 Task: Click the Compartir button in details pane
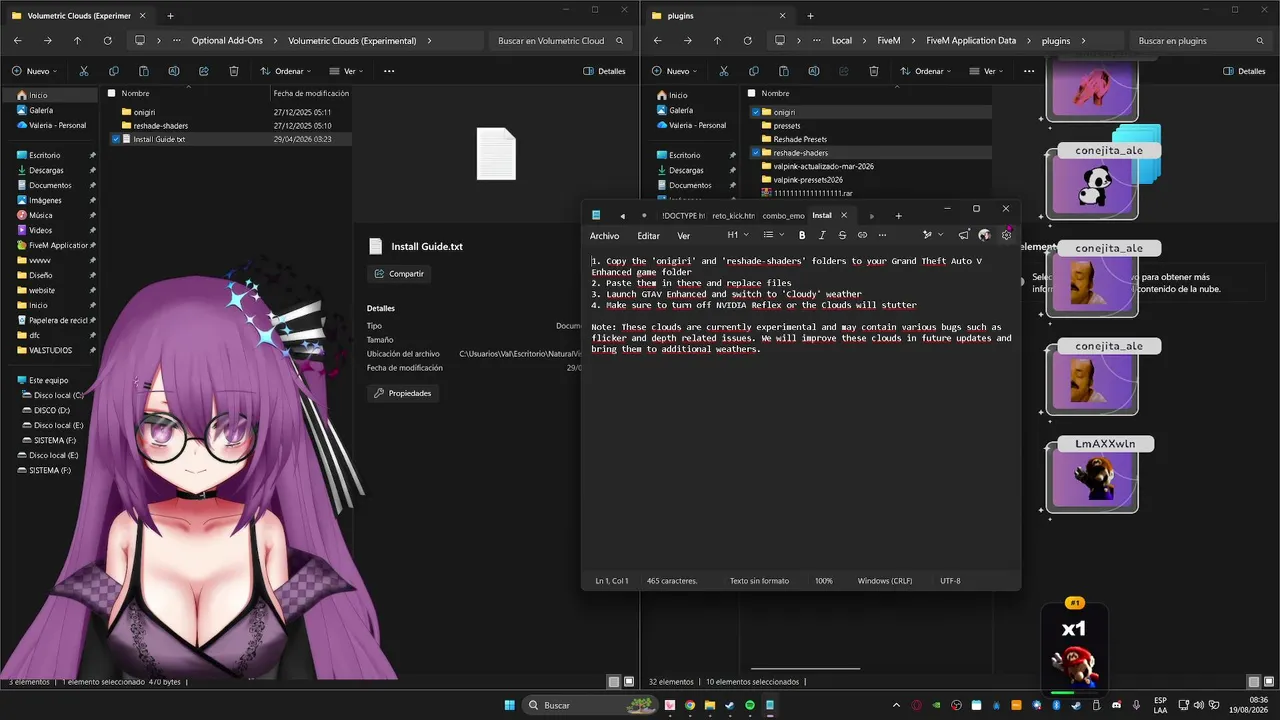399,274
